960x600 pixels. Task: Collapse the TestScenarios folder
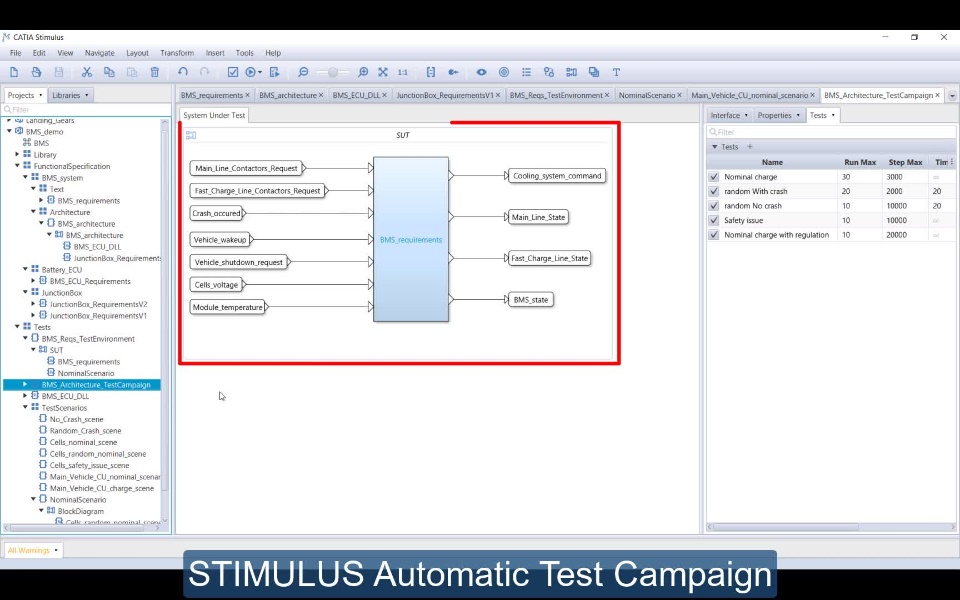point(25,408)
